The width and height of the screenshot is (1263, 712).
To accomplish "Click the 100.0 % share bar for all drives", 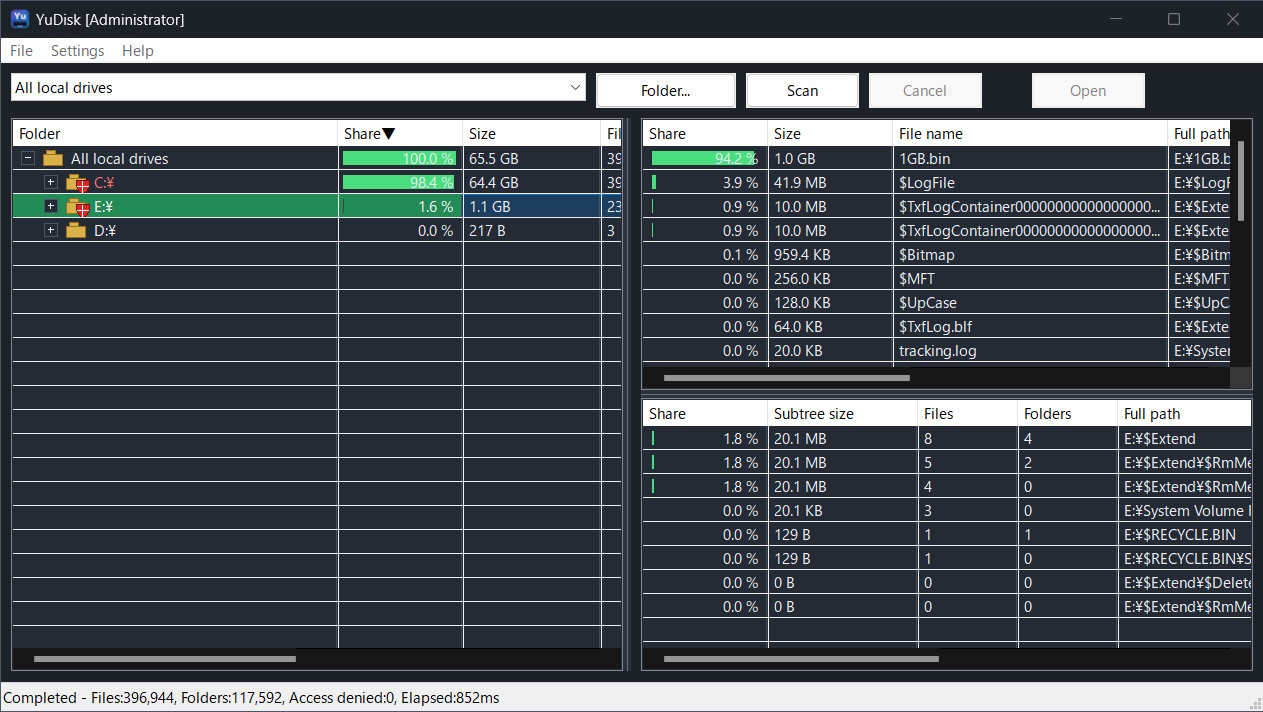I will tap(400, 158).
